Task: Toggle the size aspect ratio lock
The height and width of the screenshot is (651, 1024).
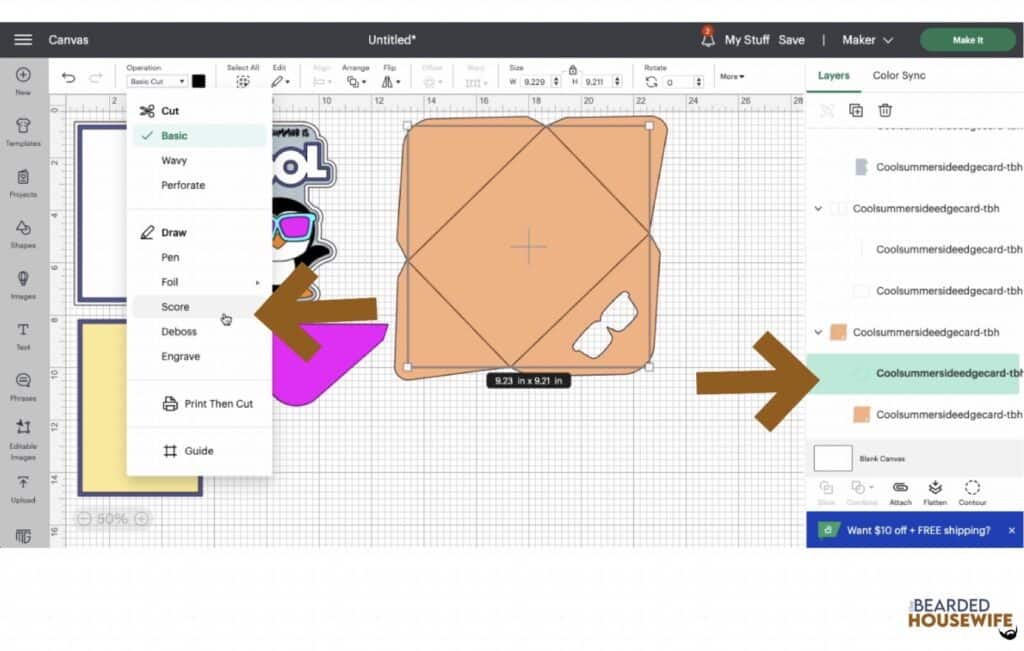Action: tap(572, 70)
